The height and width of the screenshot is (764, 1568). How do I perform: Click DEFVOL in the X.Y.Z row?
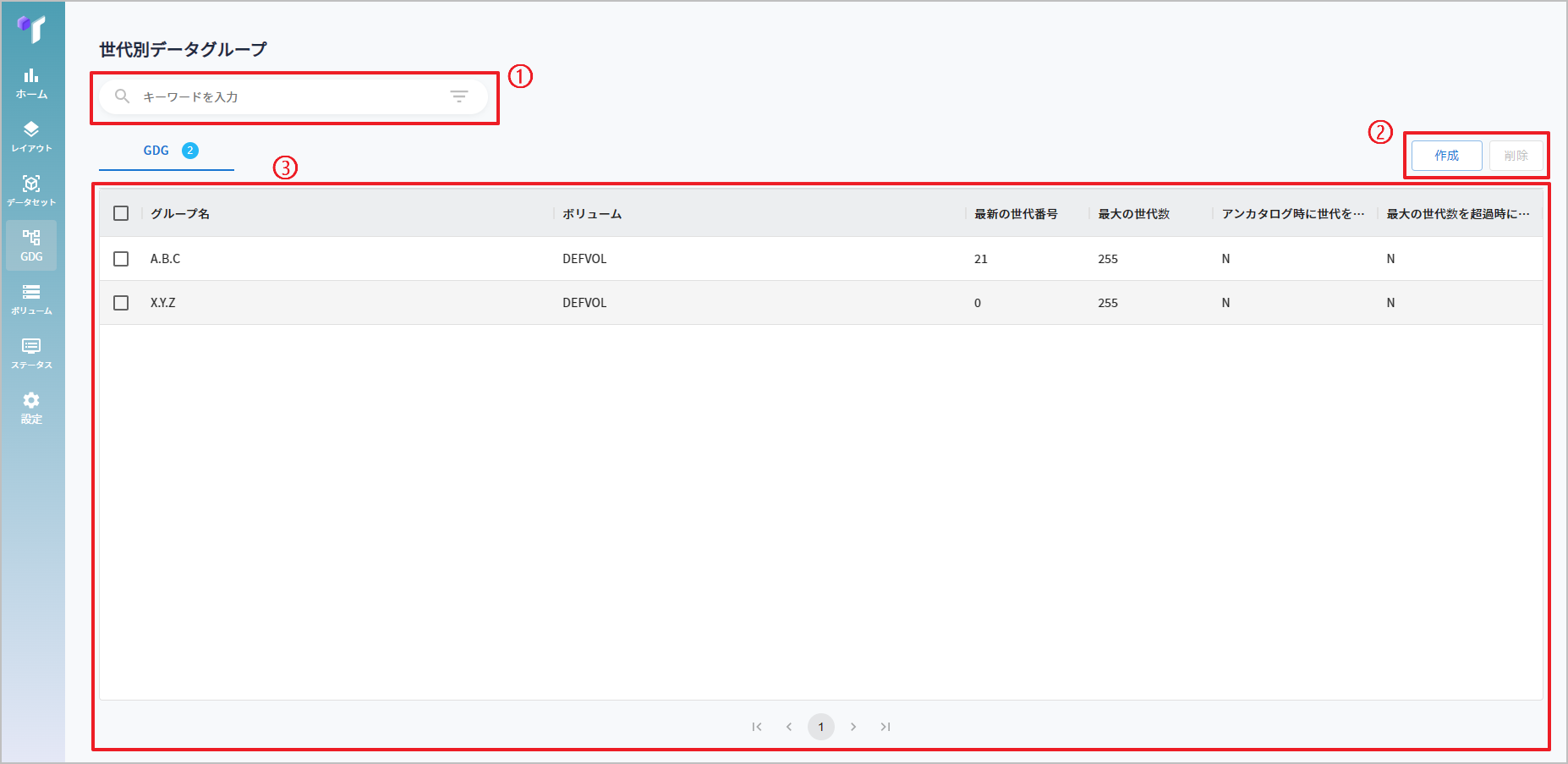pos(584,303)
